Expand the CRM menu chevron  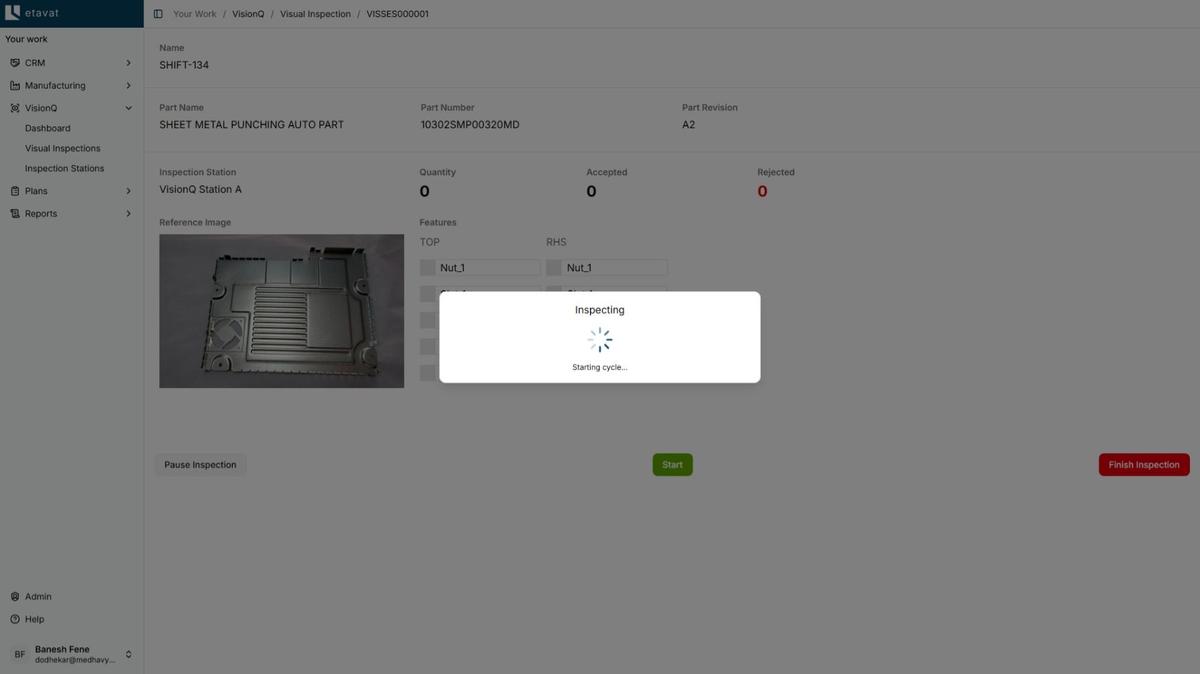click(x=127, y=62)
